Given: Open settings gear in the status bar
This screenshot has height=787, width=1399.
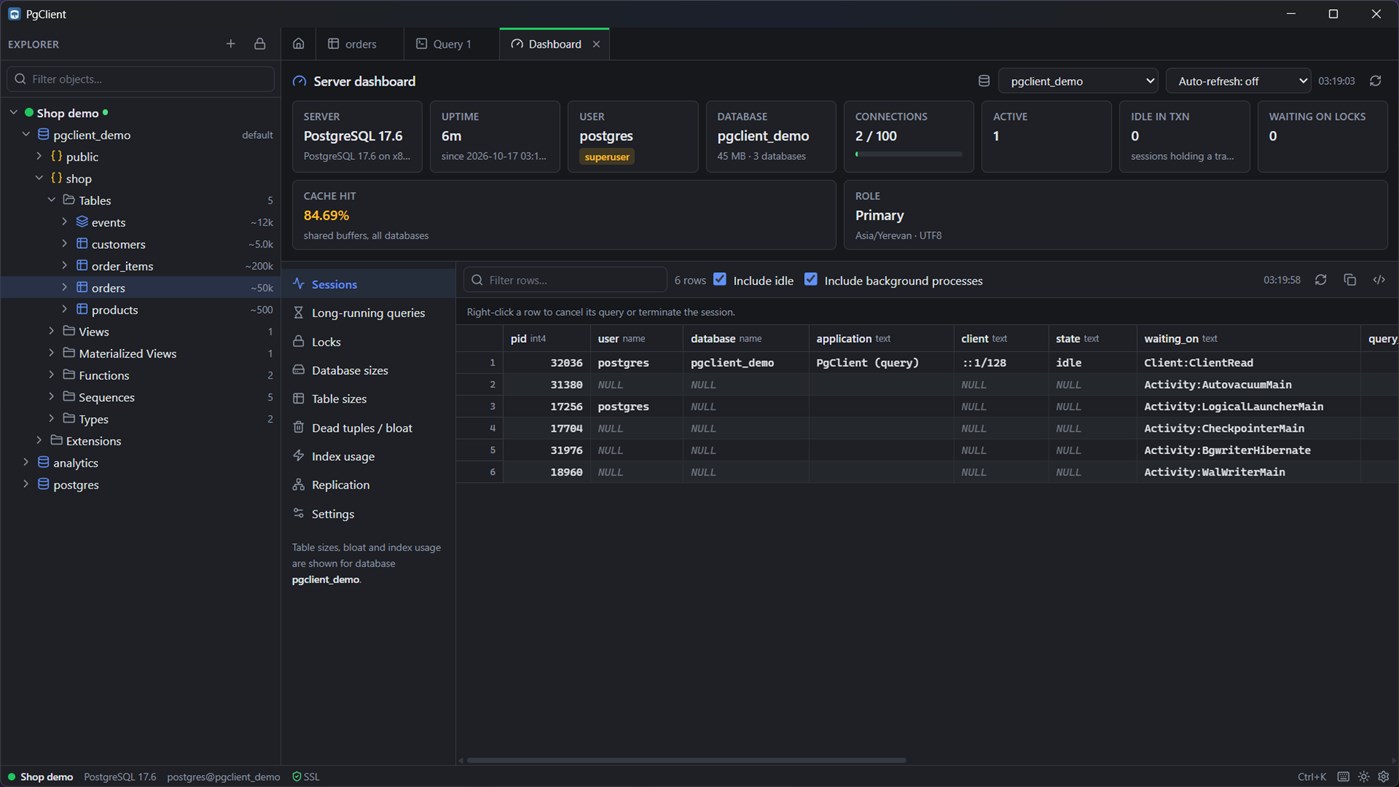Looking at the screenshot, I should [1384, 777].
